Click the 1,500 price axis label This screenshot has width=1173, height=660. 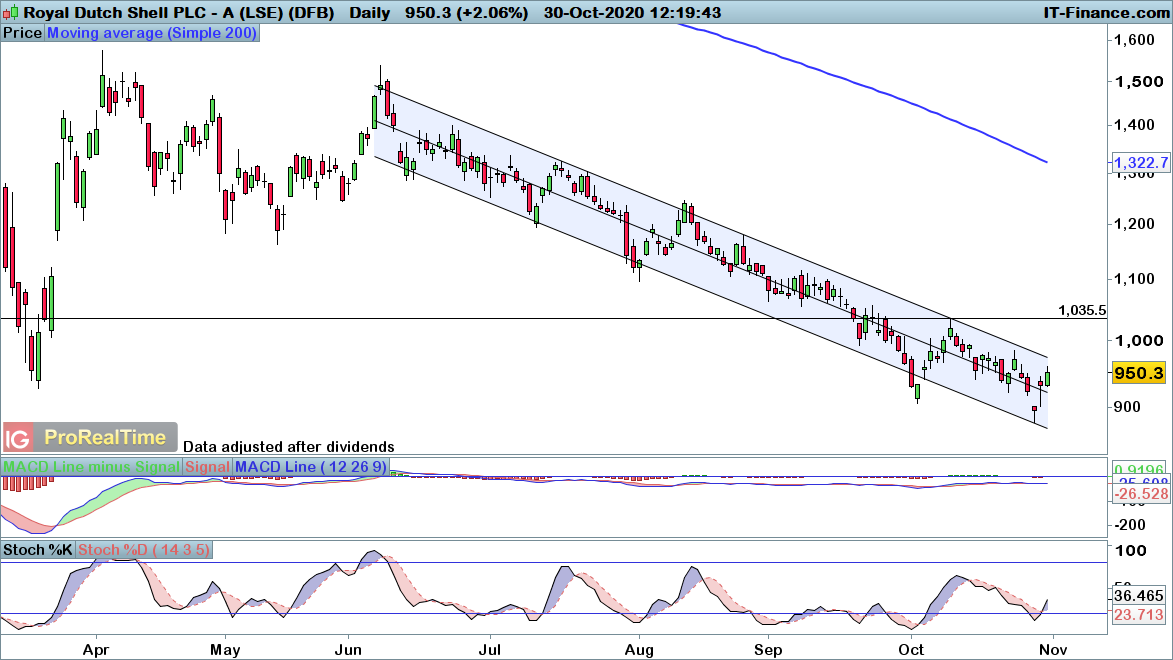pos(1139,82)
